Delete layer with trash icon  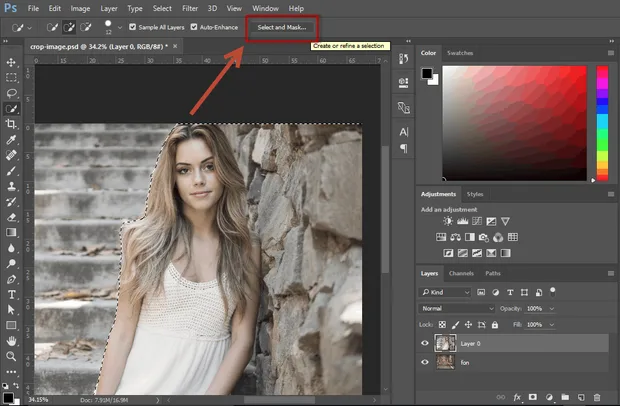(x=597, y=397)
